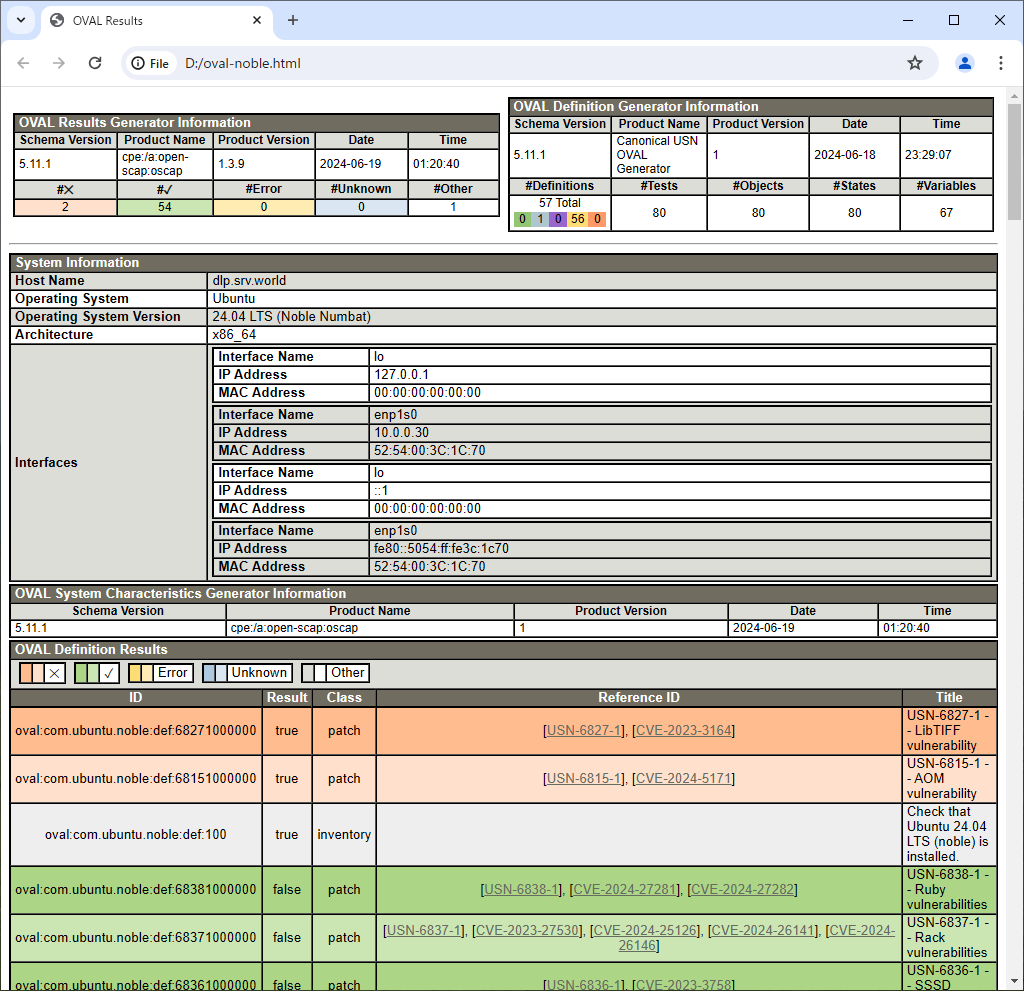Click the Canonical USN OVAL Generator cell
Screen dimensions: 1024x991
[658, 155]
